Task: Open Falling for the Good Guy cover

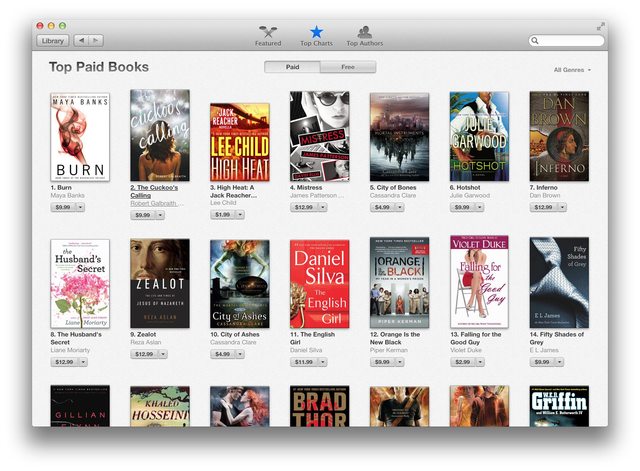Action: 479,282
